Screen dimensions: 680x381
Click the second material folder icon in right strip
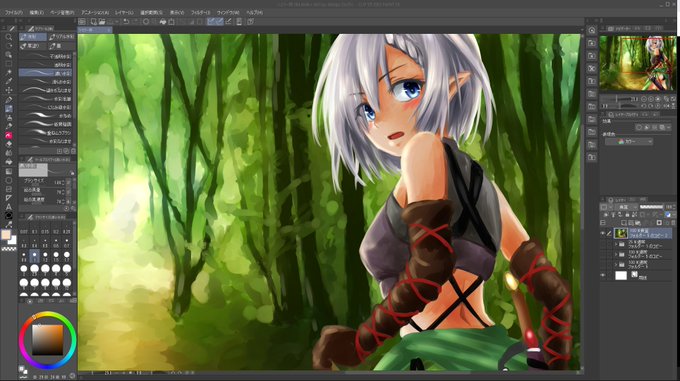[x=592, y=55]
